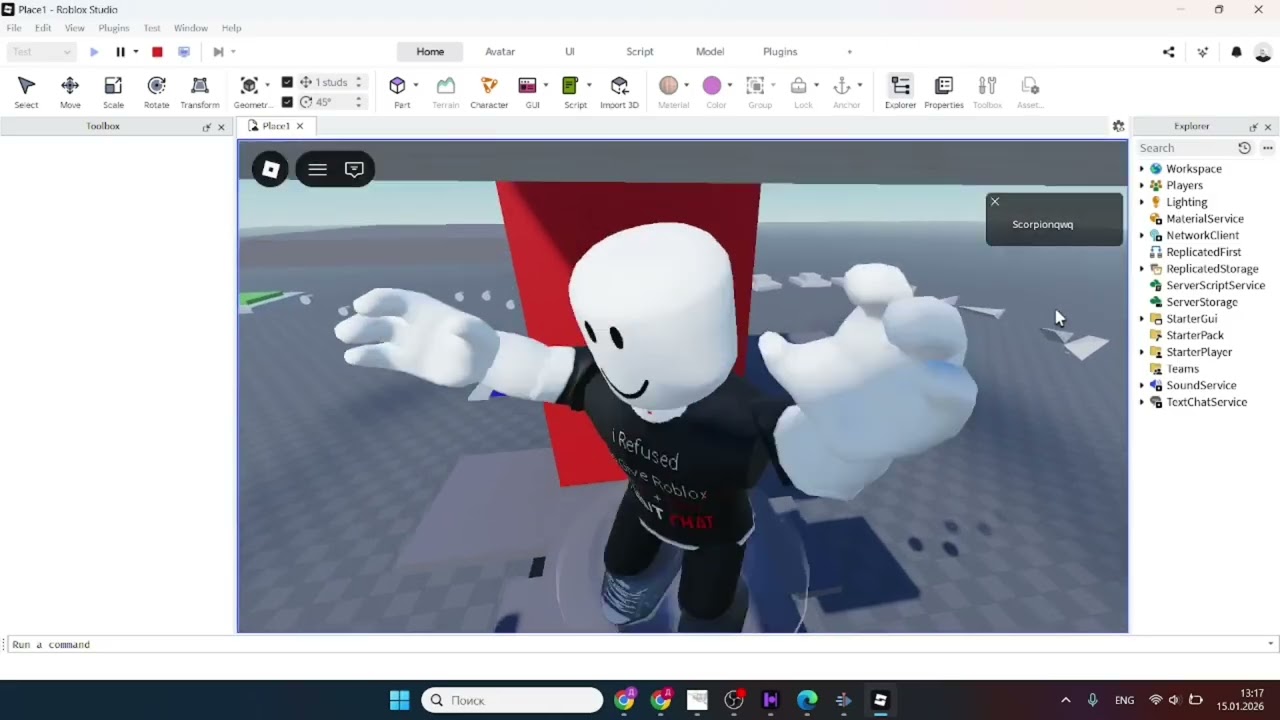Expand the Lighting node

pos(1142,202)
